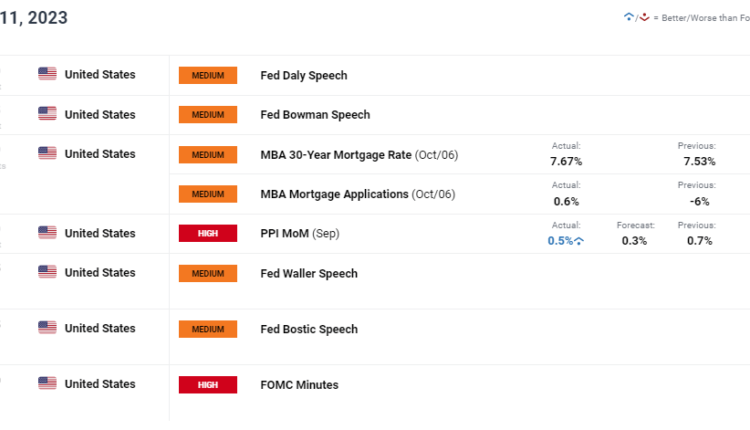750x430 pixels.
Task: Click the US flag beside Fed Bostic Speech
Action: coord(47,328)
